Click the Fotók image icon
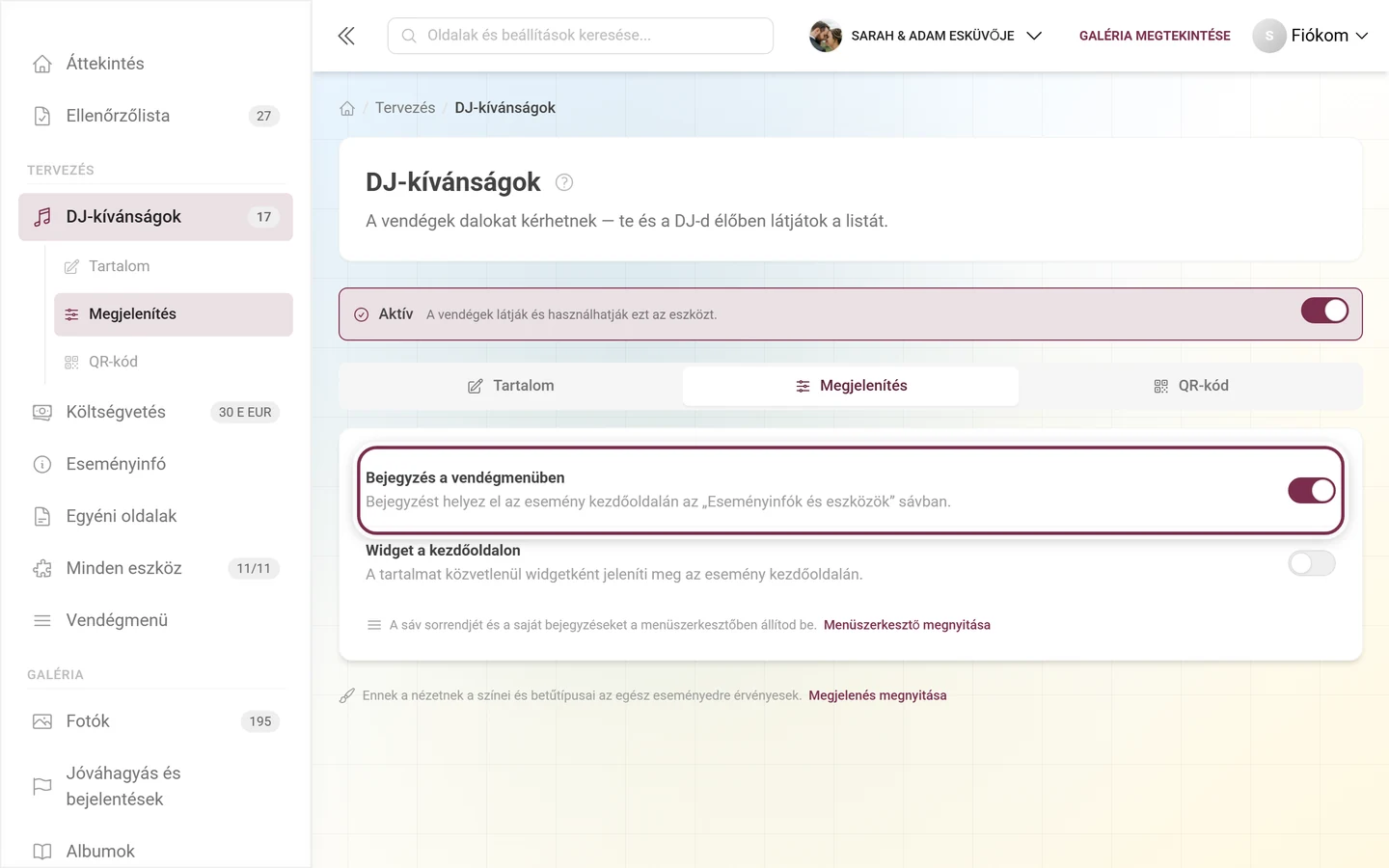Image resolution: width=1389 pixels, height=868 pixels. tap(42, 721)
